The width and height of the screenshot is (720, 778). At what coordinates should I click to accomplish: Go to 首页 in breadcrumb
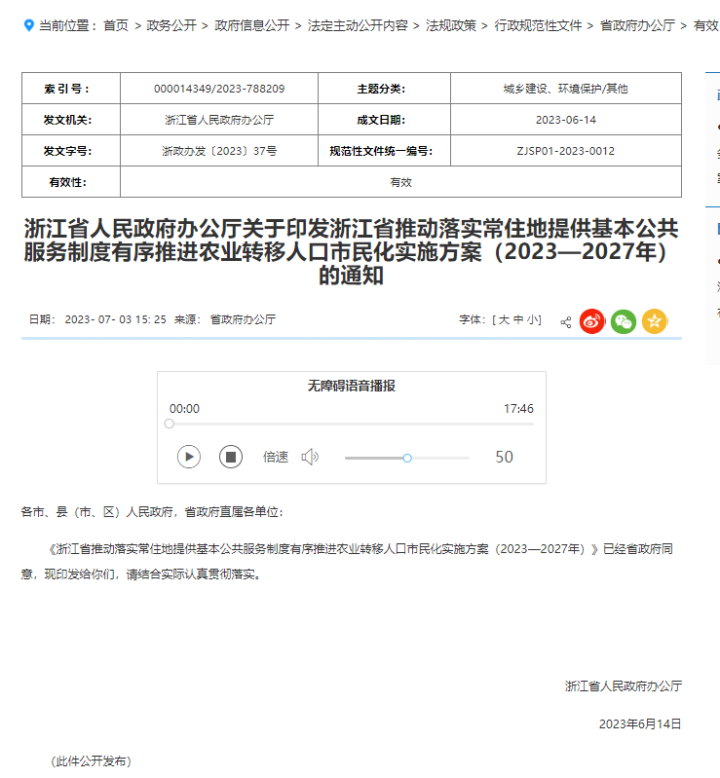pos(116,25)
